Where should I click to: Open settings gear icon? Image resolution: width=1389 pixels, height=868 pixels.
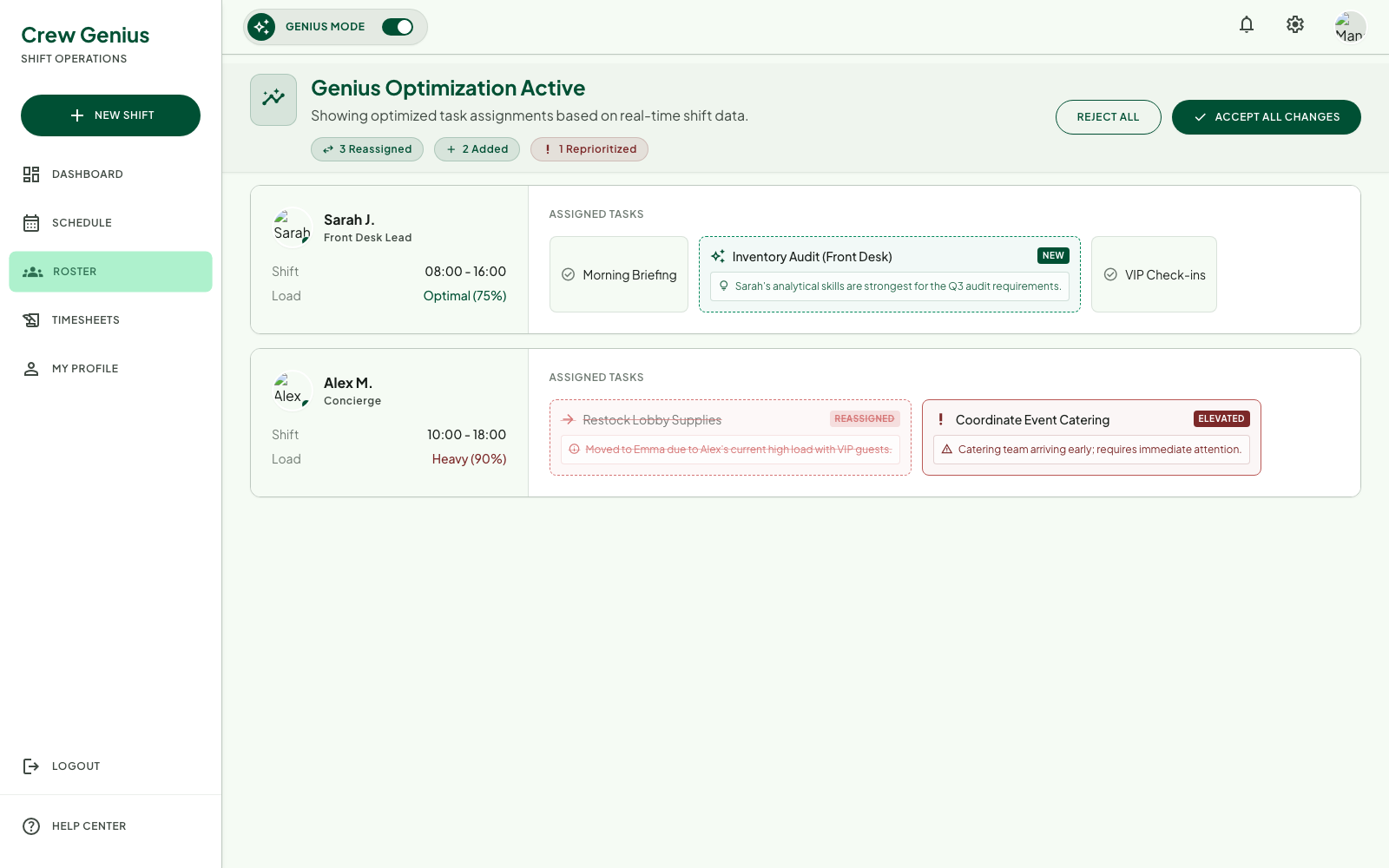click(1295, 24)
